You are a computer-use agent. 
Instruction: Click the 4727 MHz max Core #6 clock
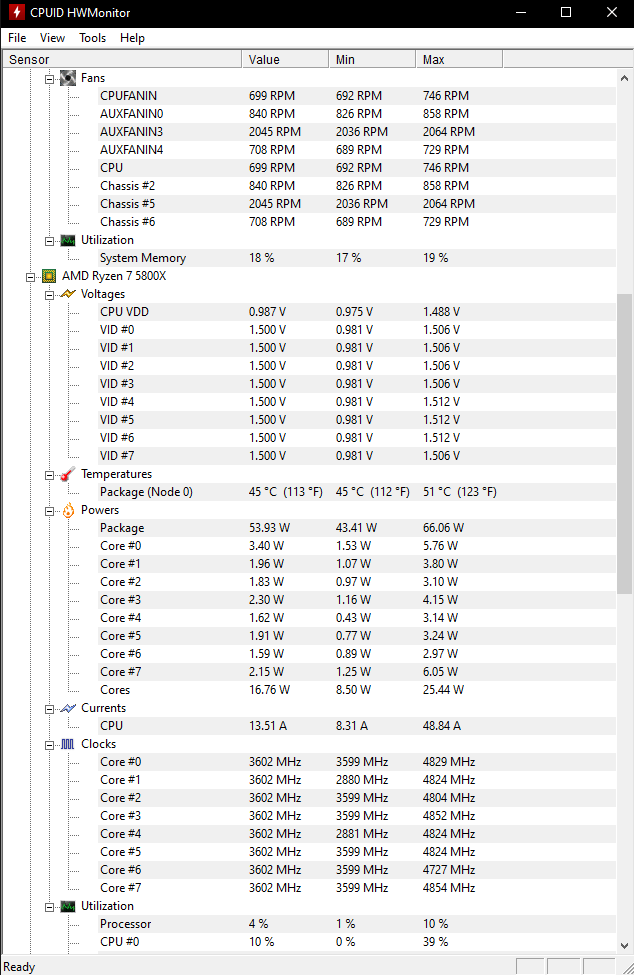[449, 871]
